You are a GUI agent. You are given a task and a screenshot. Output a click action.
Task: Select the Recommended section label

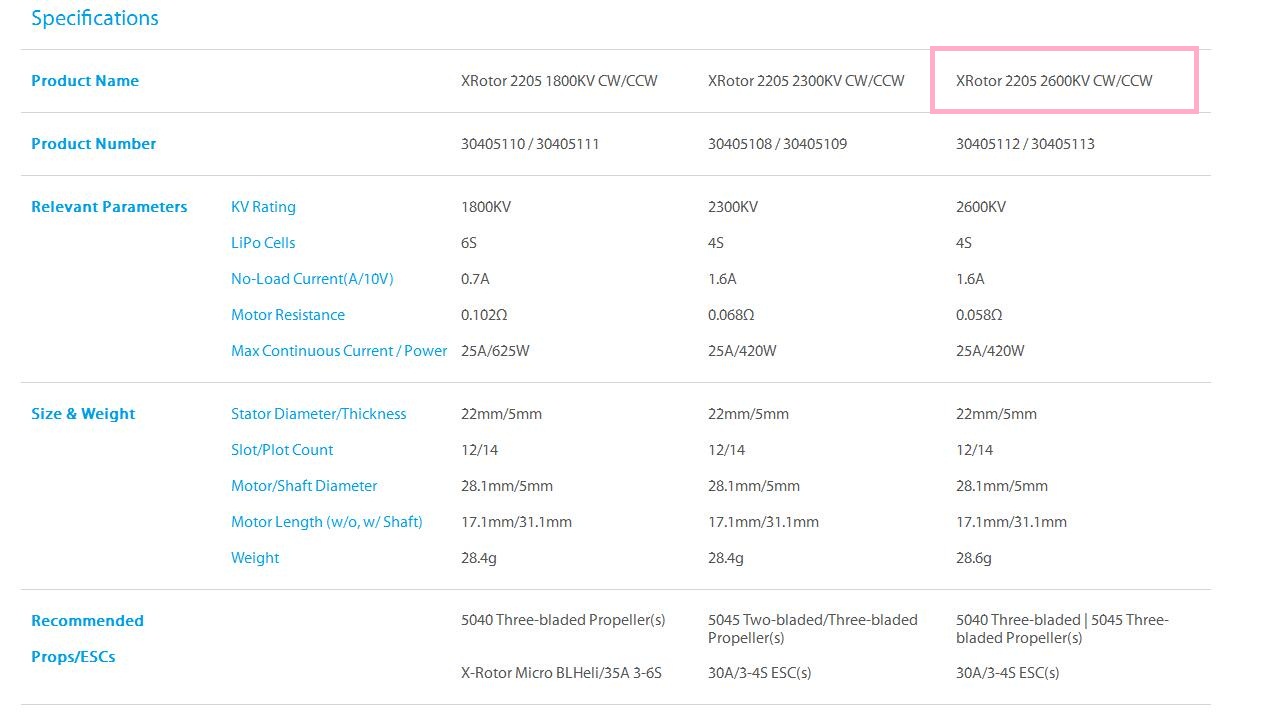87,621
